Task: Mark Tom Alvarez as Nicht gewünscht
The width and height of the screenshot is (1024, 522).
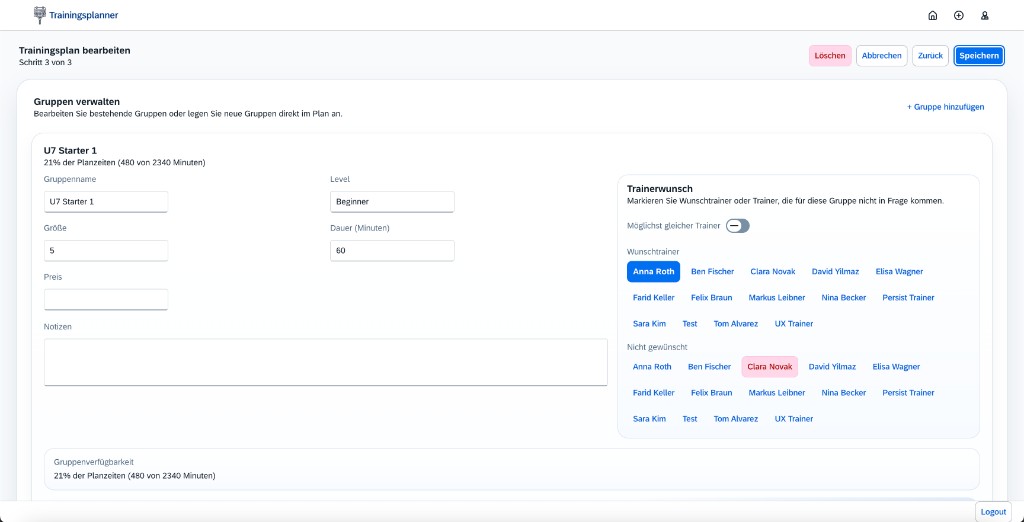Action: click(x=735, y=419)
